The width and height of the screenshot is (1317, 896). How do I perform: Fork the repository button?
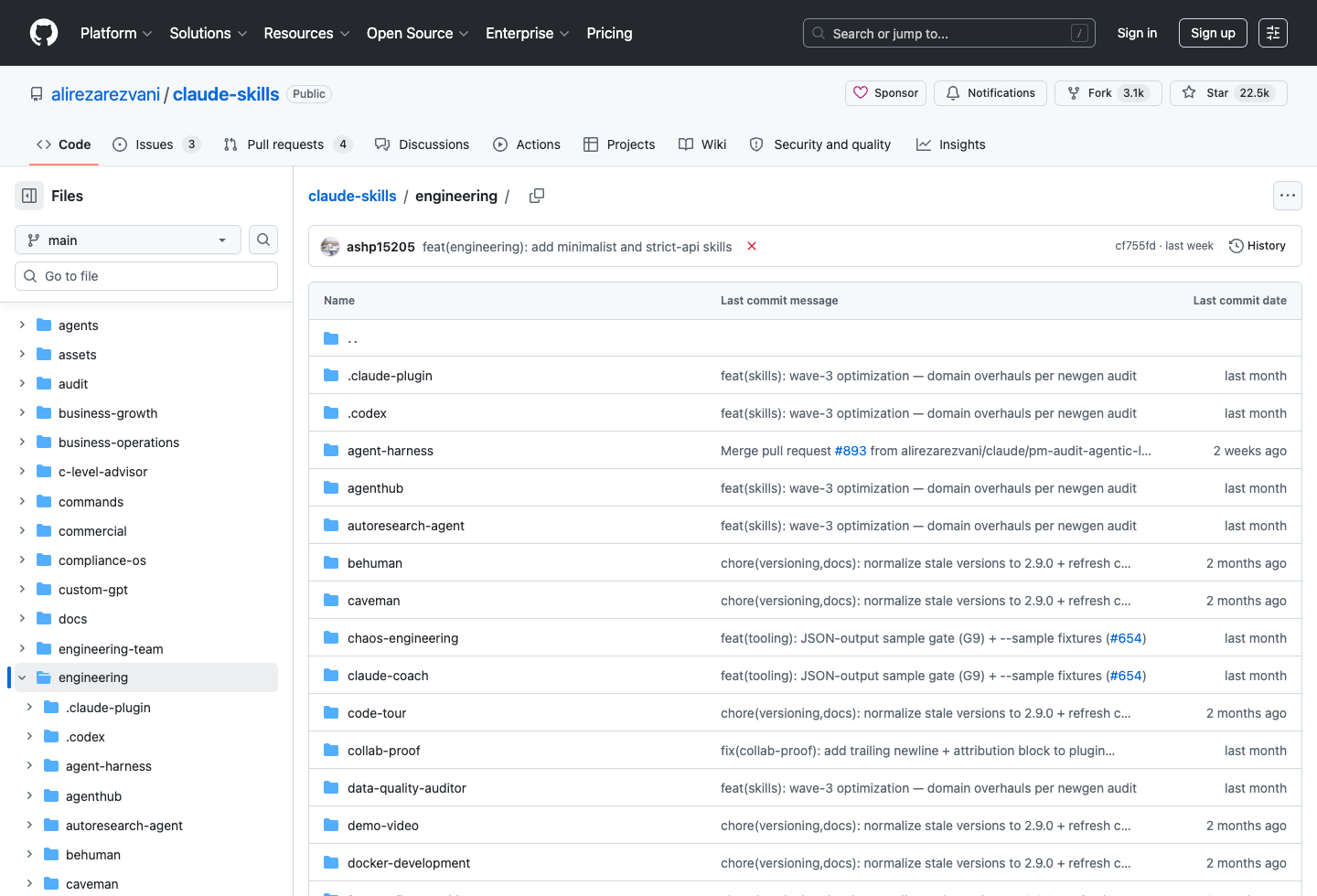pyautogui.click(x=1108, y=93)
